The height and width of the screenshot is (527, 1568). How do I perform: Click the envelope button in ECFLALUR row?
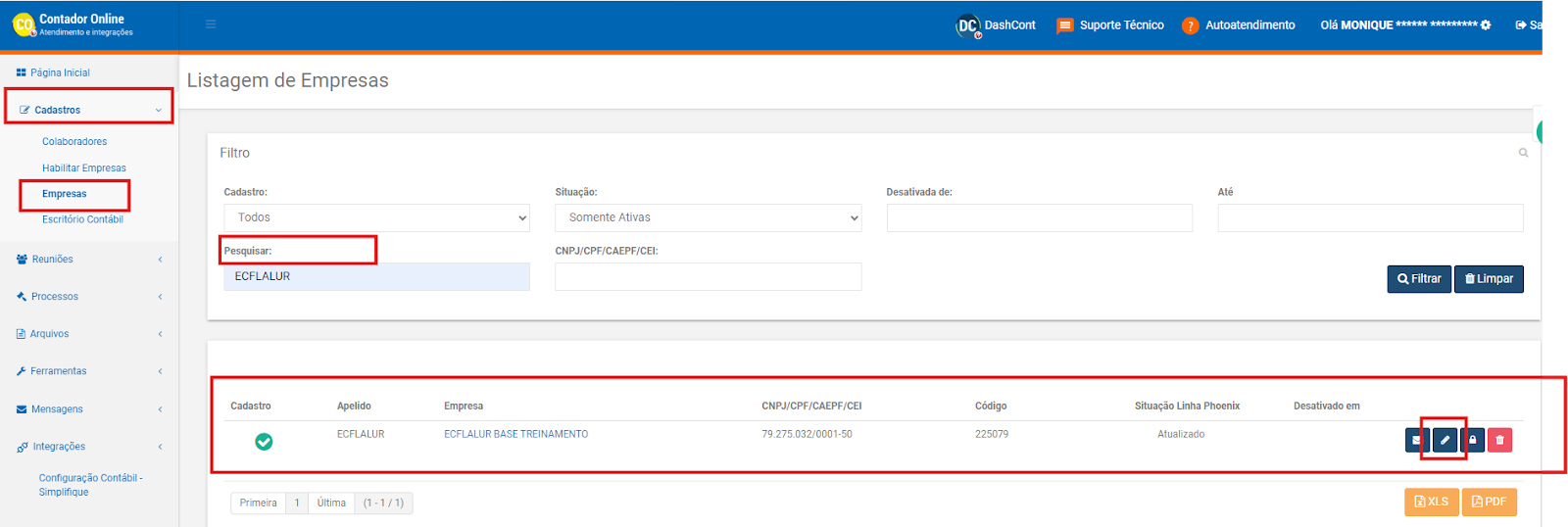tap(1417, 441)
